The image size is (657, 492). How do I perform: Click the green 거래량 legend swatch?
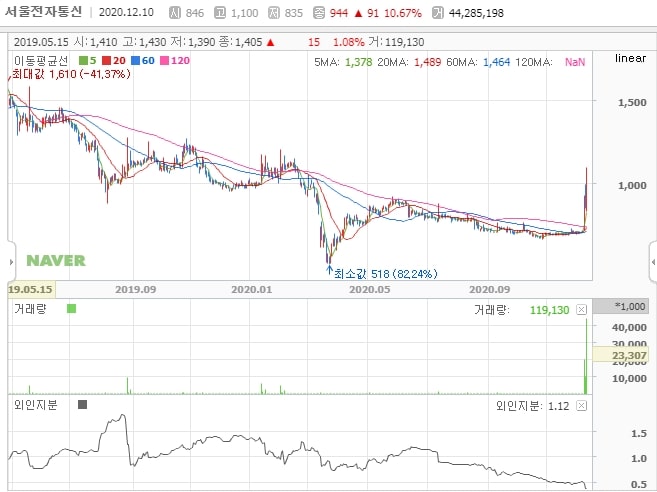coord(71,309)
